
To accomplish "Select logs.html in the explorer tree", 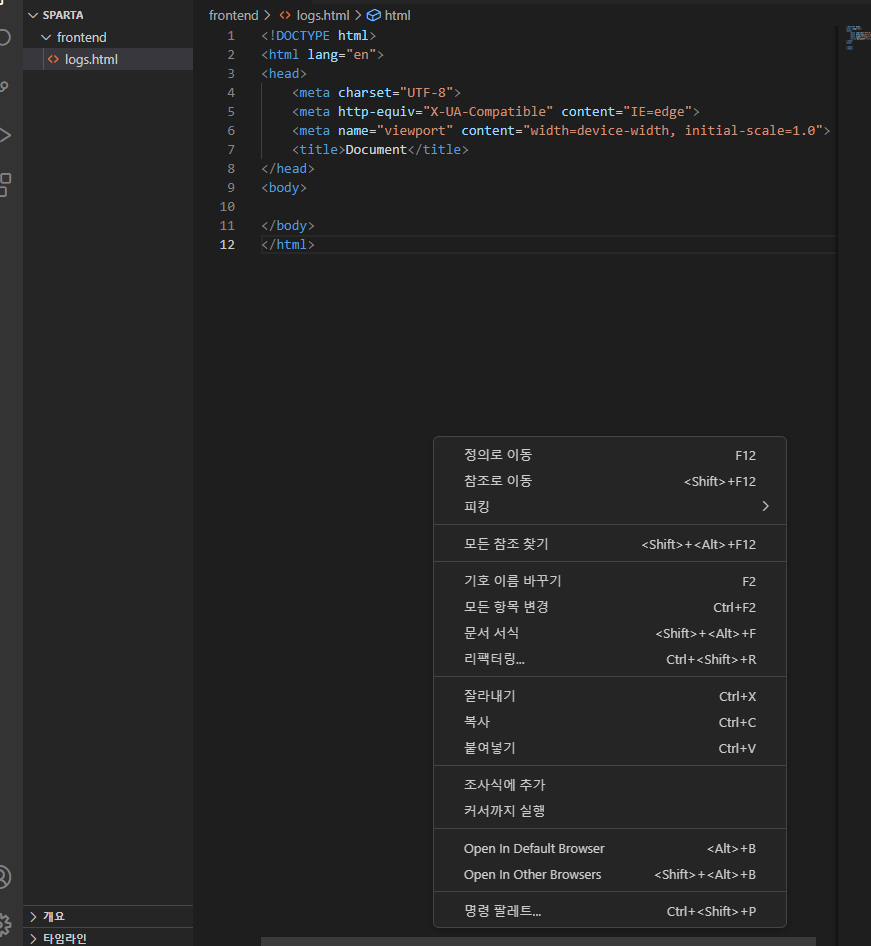I will coord(108,59).
